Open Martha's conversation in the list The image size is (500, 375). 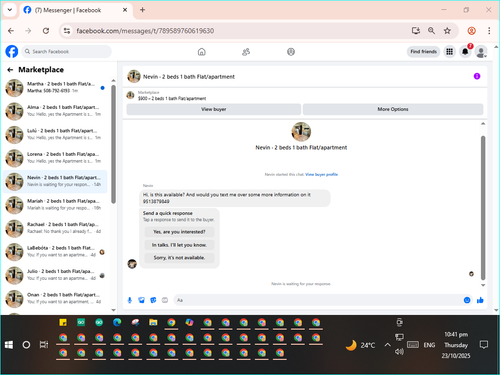[x=55, y=88]
